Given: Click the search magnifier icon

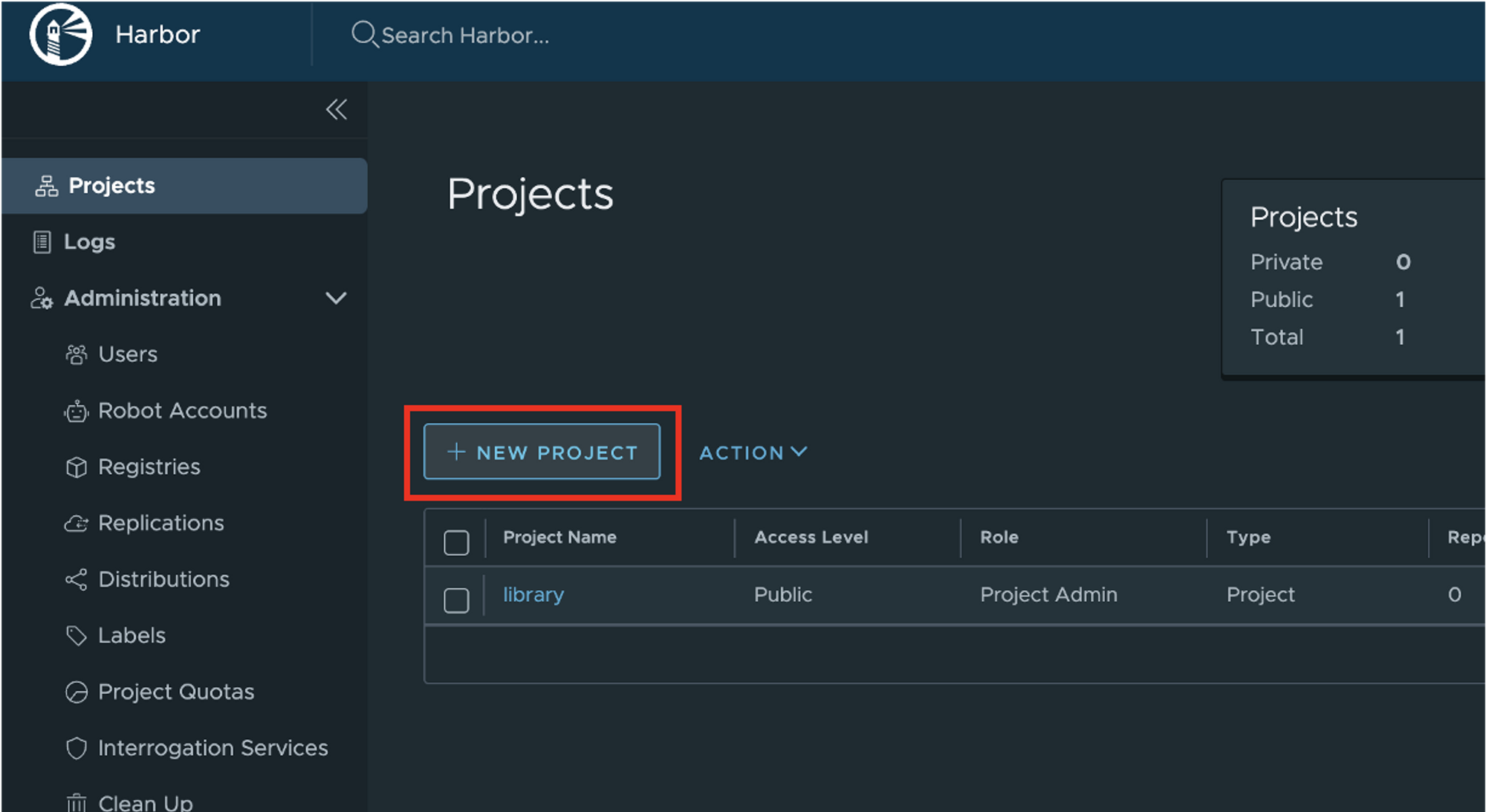Looking at the screenshot, I should (x=363, y=34).
